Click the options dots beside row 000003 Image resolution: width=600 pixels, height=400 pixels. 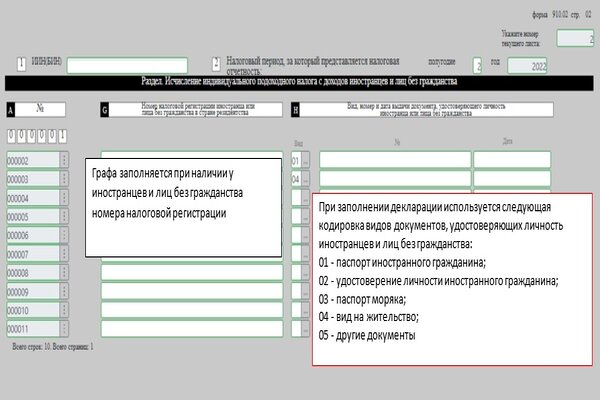click(x=64, y=179)
